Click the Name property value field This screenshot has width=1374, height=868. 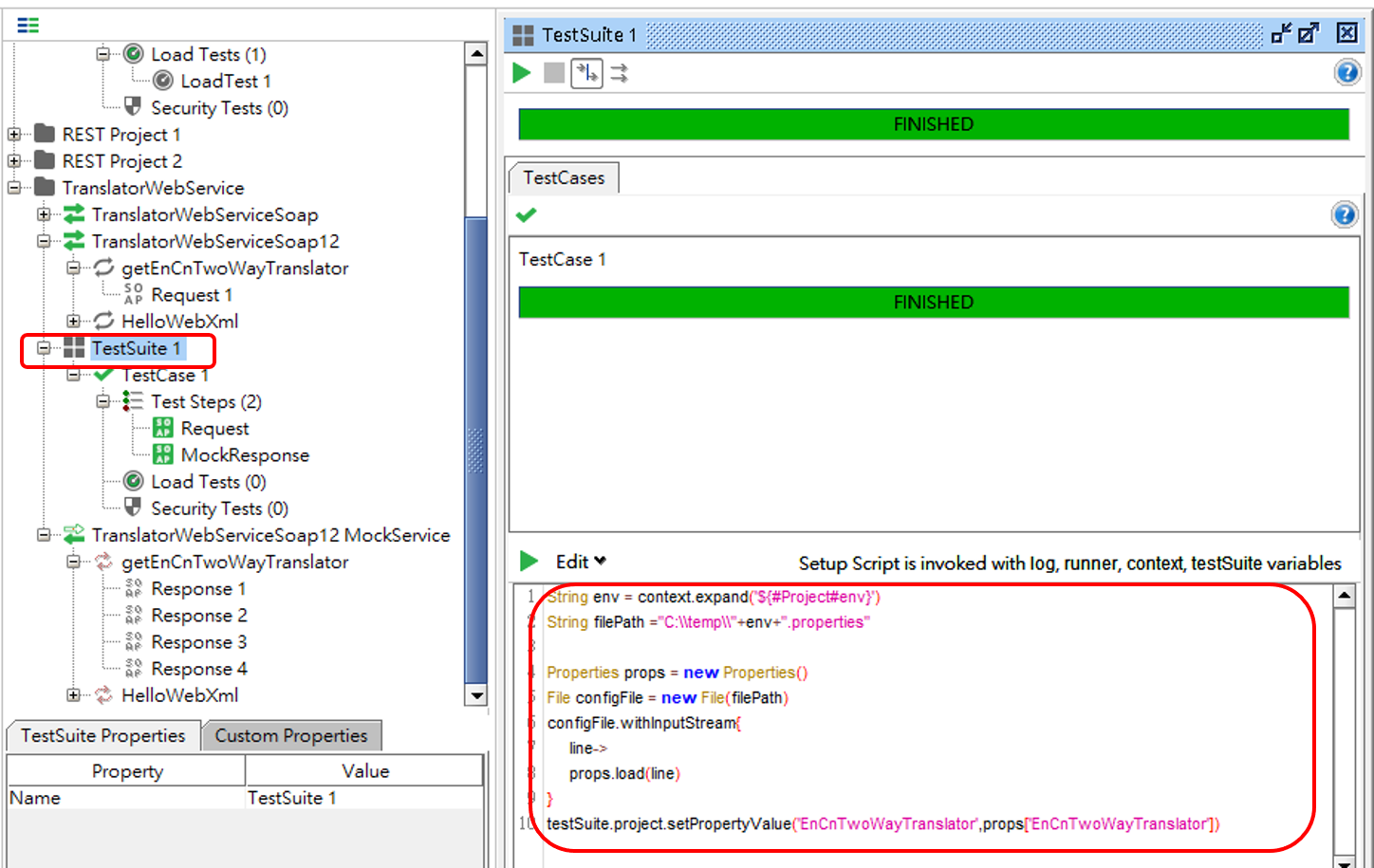[x=363, y=799]
